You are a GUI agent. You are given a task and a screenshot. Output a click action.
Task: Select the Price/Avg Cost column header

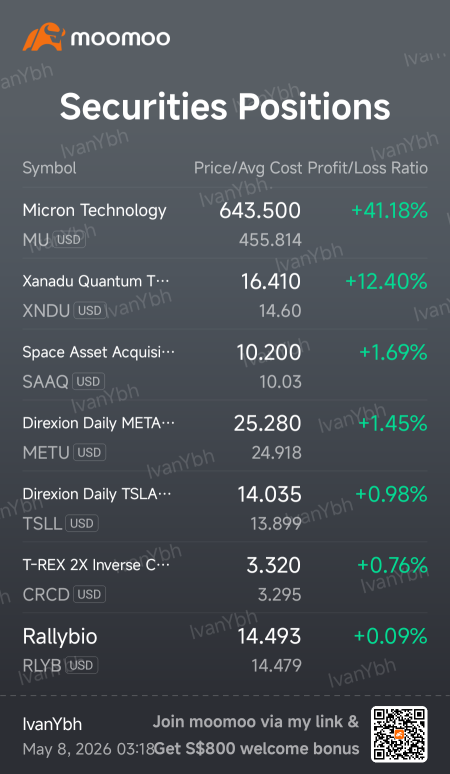pyautogui.click(x=248, y=168)
